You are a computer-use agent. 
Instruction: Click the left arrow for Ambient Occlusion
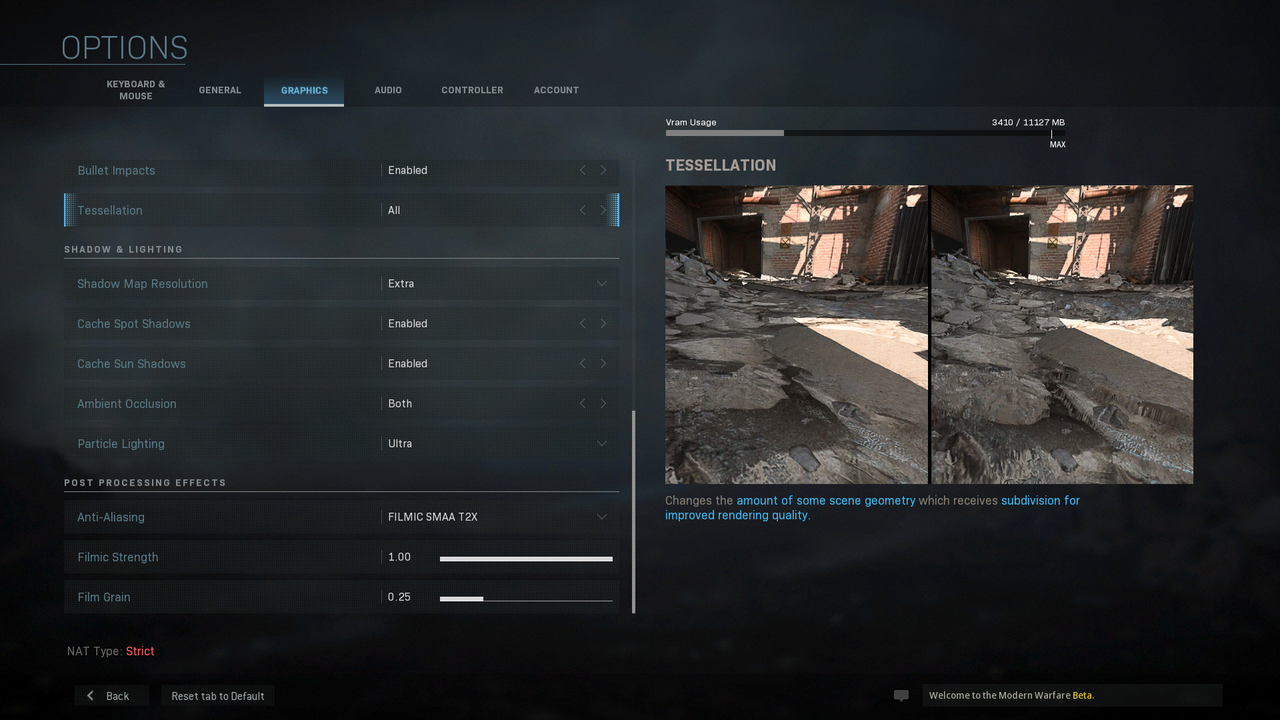click(x=583, y=404)
